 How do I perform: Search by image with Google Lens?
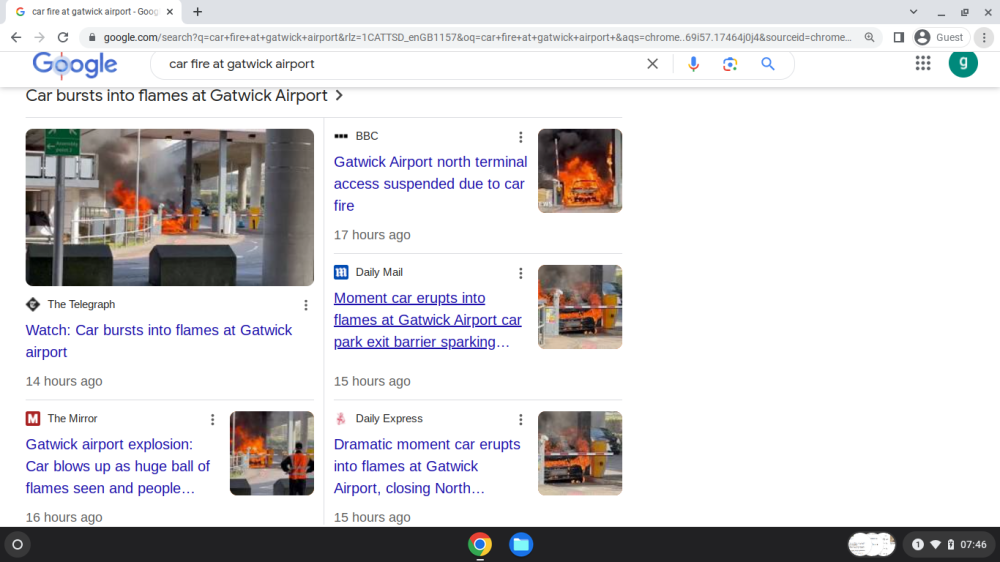pyautogui.click(x=730, y=64)
